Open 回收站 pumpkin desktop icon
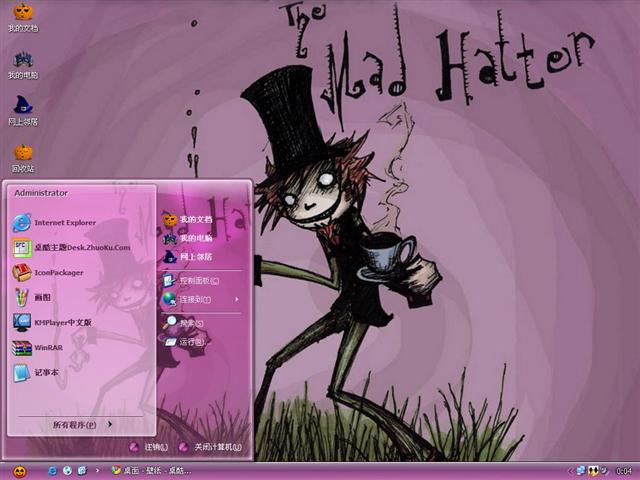The image size is (640, 480). coord(23,158)
